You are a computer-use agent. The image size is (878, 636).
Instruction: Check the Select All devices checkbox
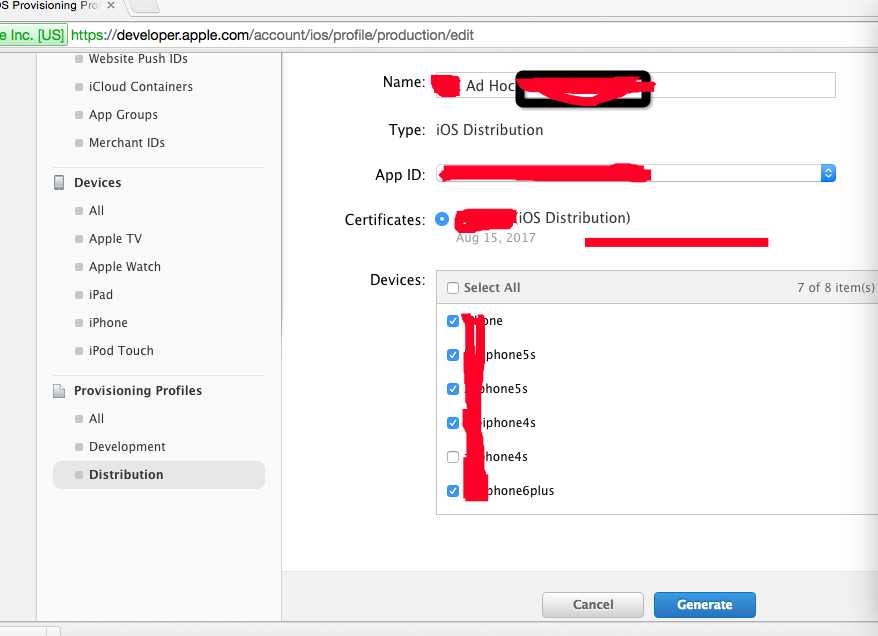(452, 288)
